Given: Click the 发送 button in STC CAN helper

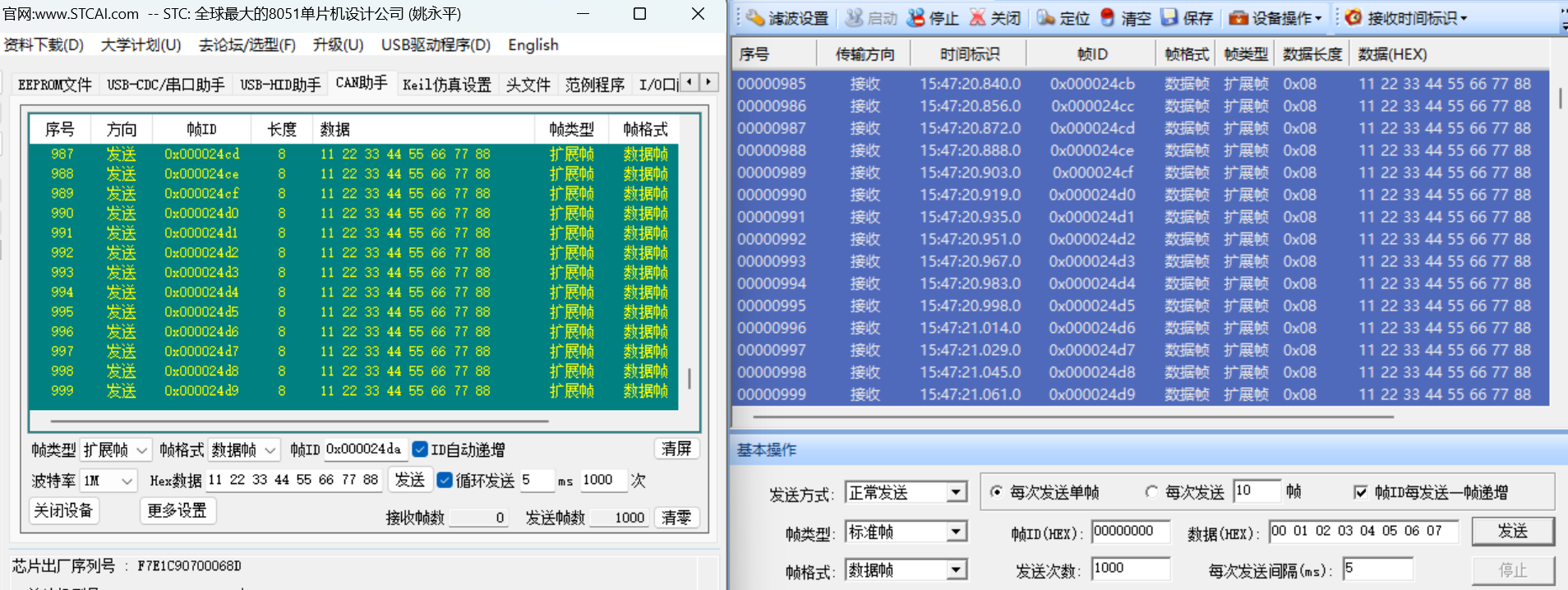Looking at the screenshot, I should pyautogui.click(x=409, y=480).
